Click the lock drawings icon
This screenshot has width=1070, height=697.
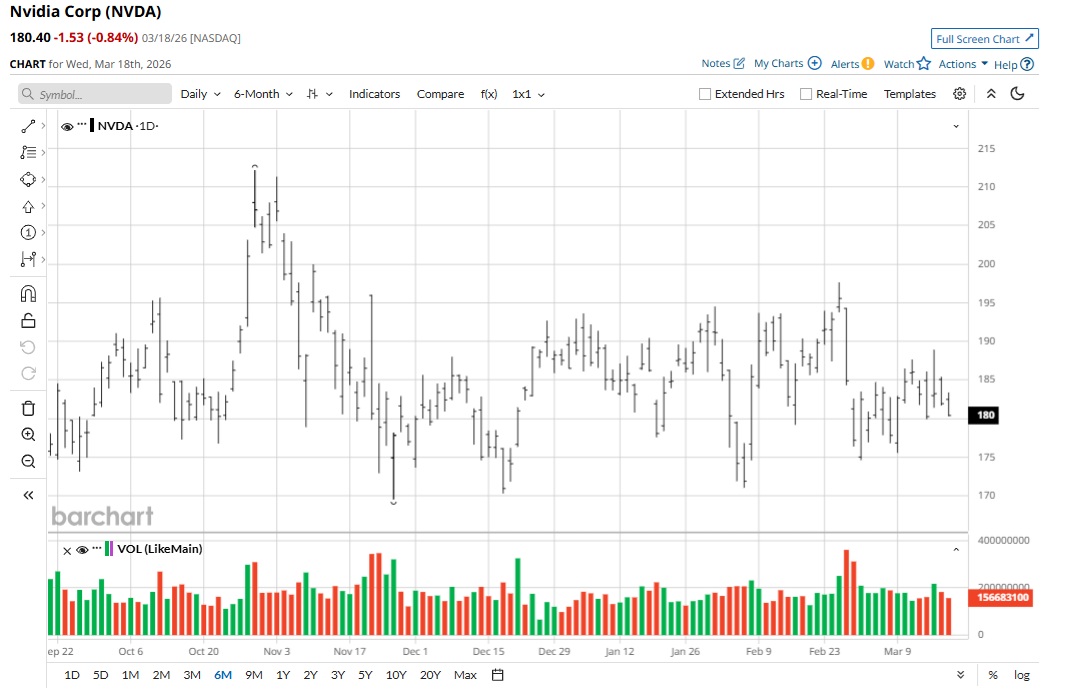coord(28,320)
